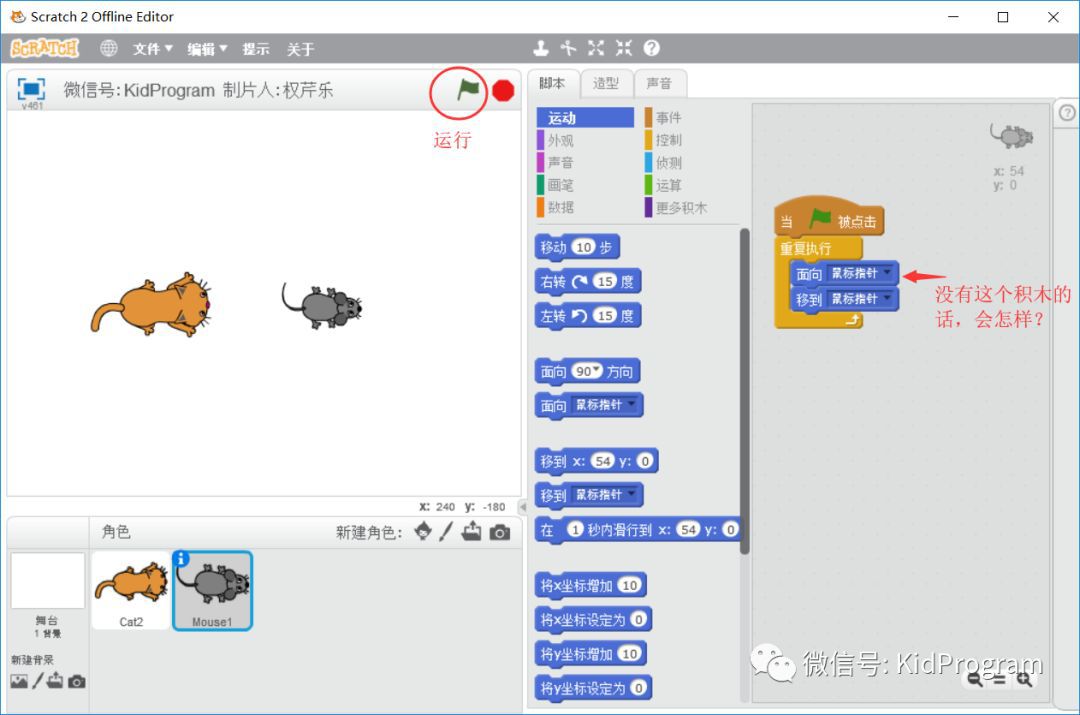
Task: Switch to the 声音 tab
Action: [x=659, y=83]
